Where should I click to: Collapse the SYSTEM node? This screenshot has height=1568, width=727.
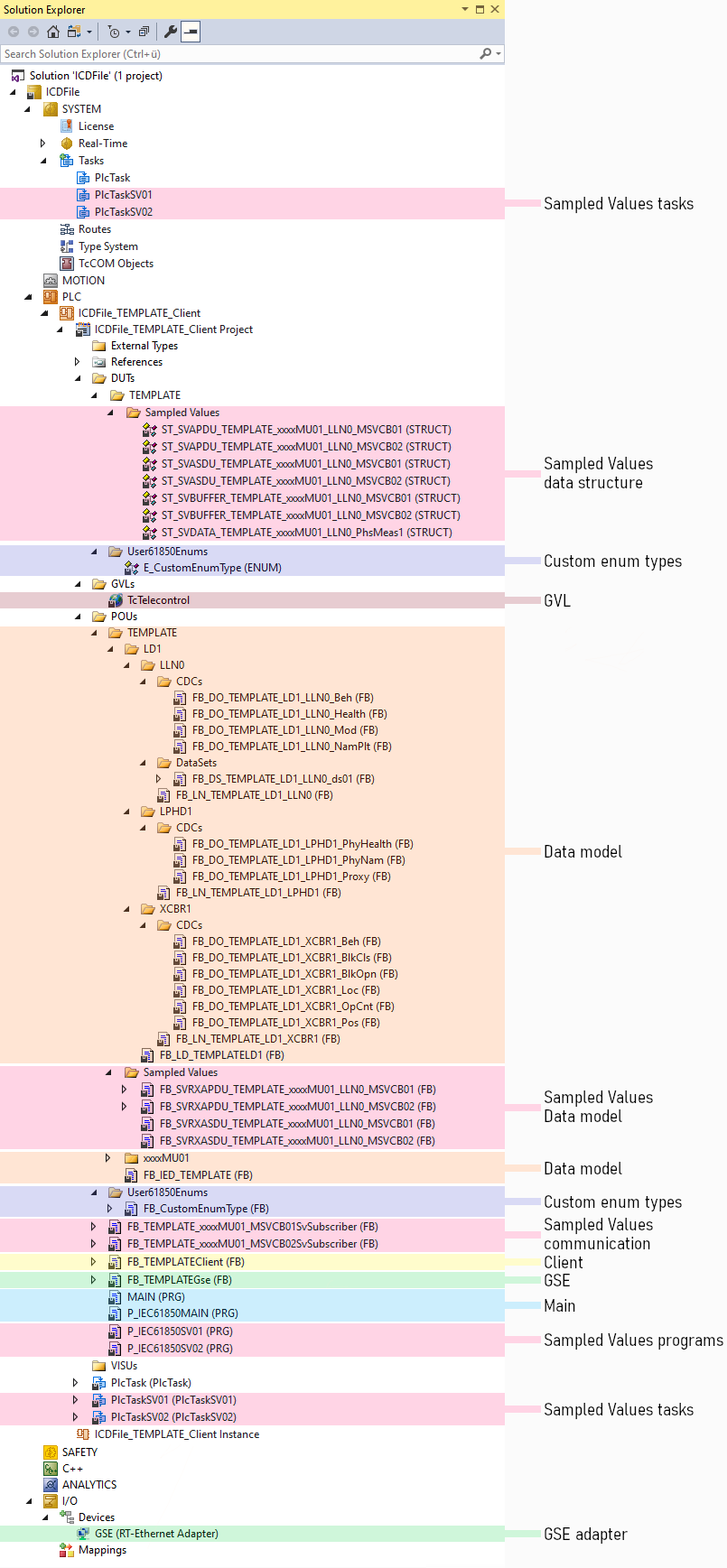[28, 109]
